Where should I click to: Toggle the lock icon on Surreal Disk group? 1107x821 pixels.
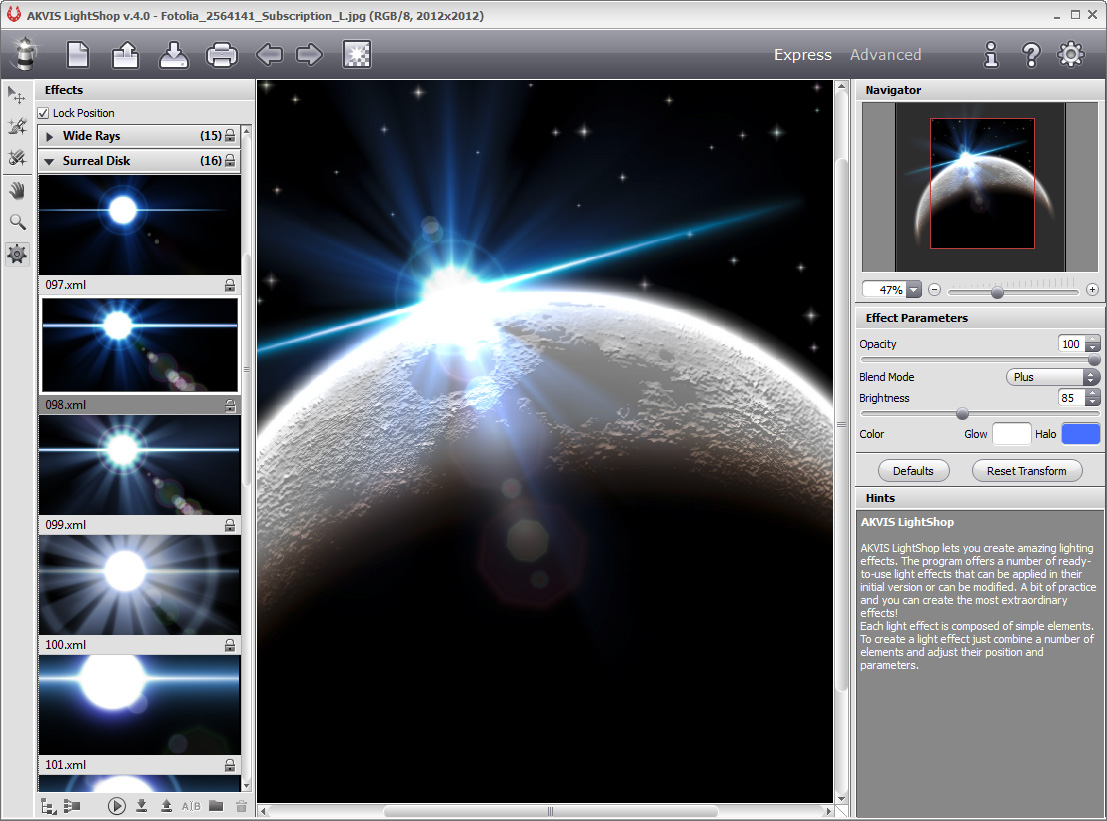(230, 161)
